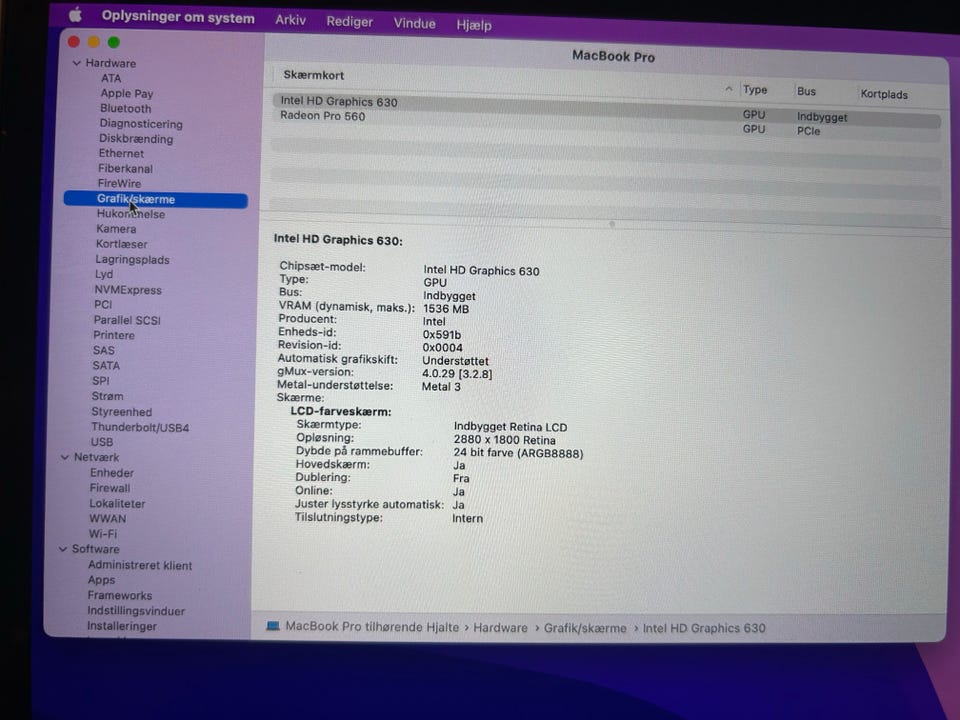Select Kamera in the sidebar
Viewport: 960px width, 720px height.
[x=116, y=229]
